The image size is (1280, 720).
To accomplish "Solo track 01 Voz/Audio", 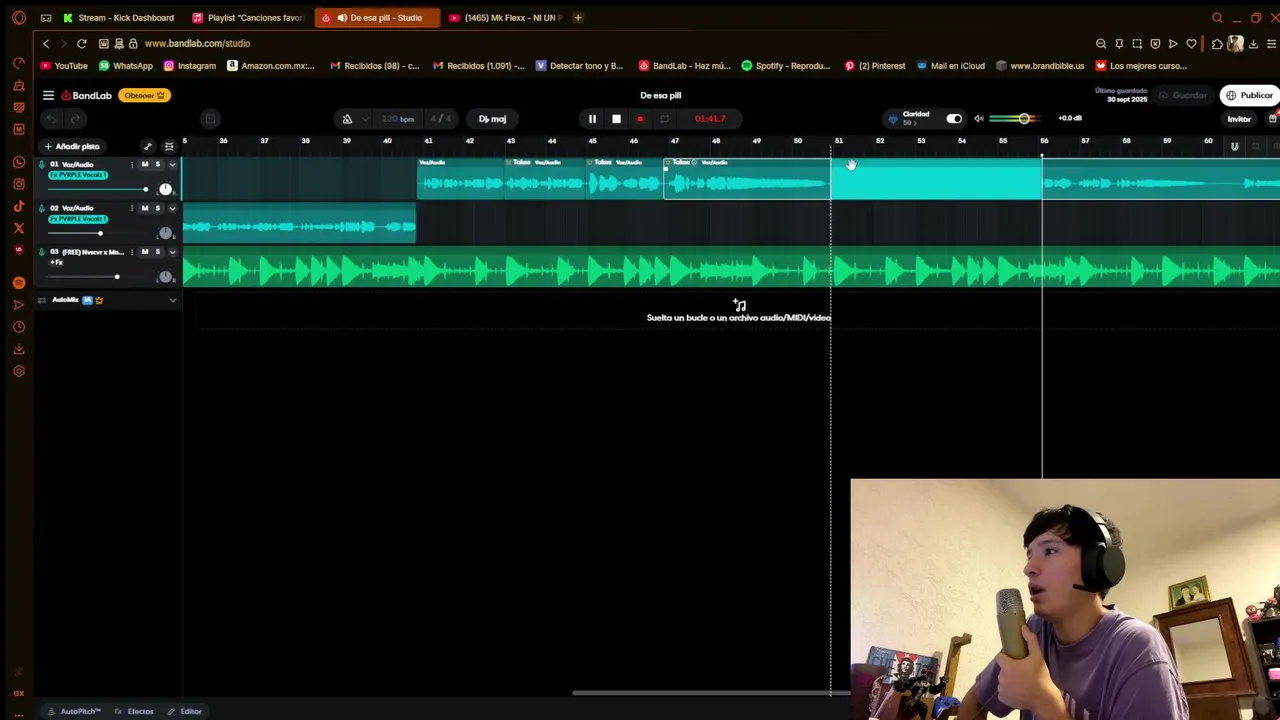I will pyautogui.click(x=157, y=164).
